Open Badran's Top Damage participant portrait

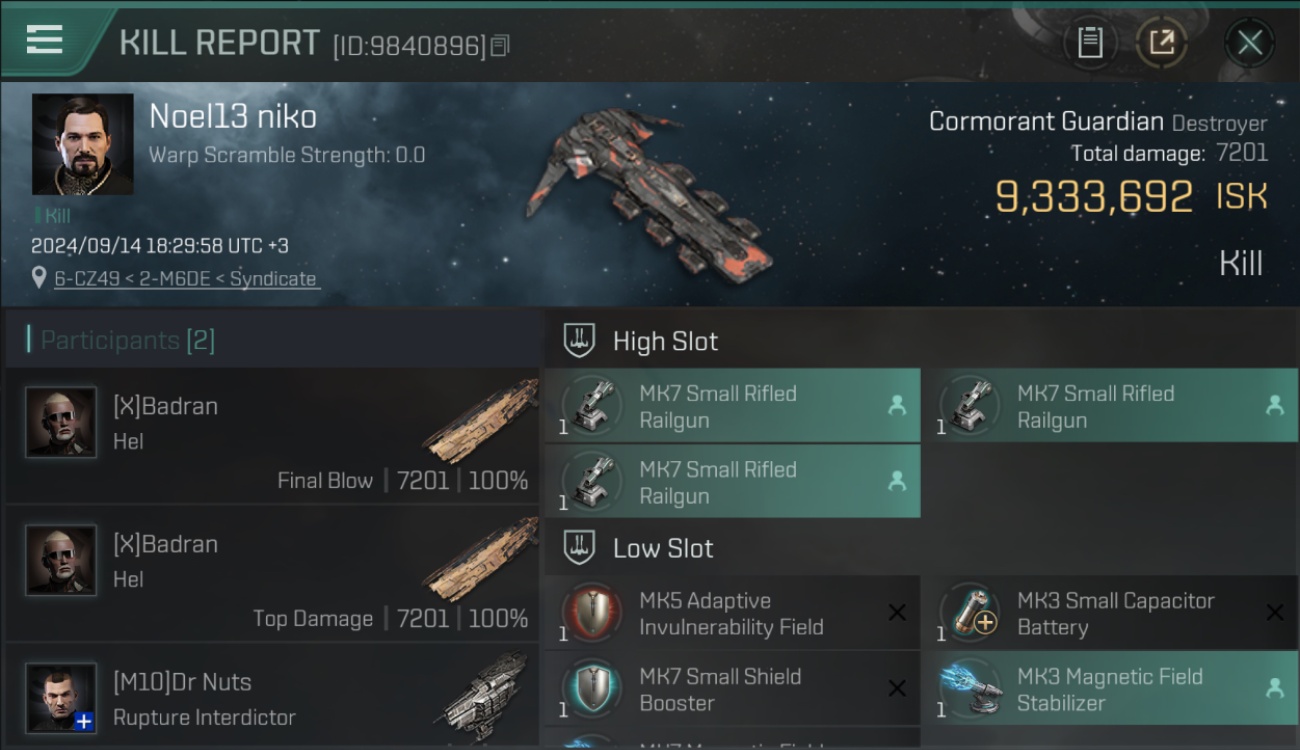point(61,560)
